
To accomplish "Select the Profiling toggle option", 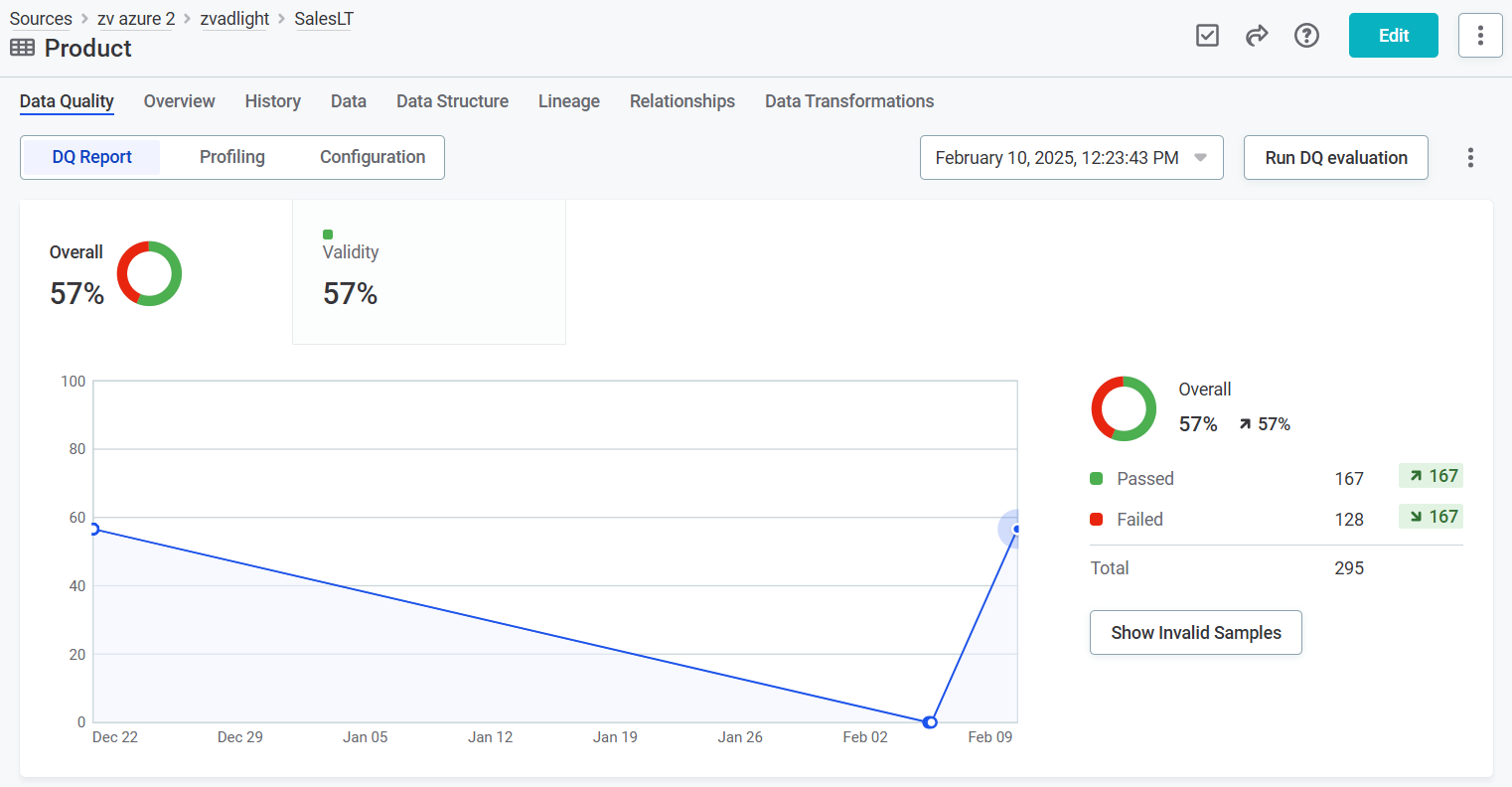I will [x=231, y=157].
